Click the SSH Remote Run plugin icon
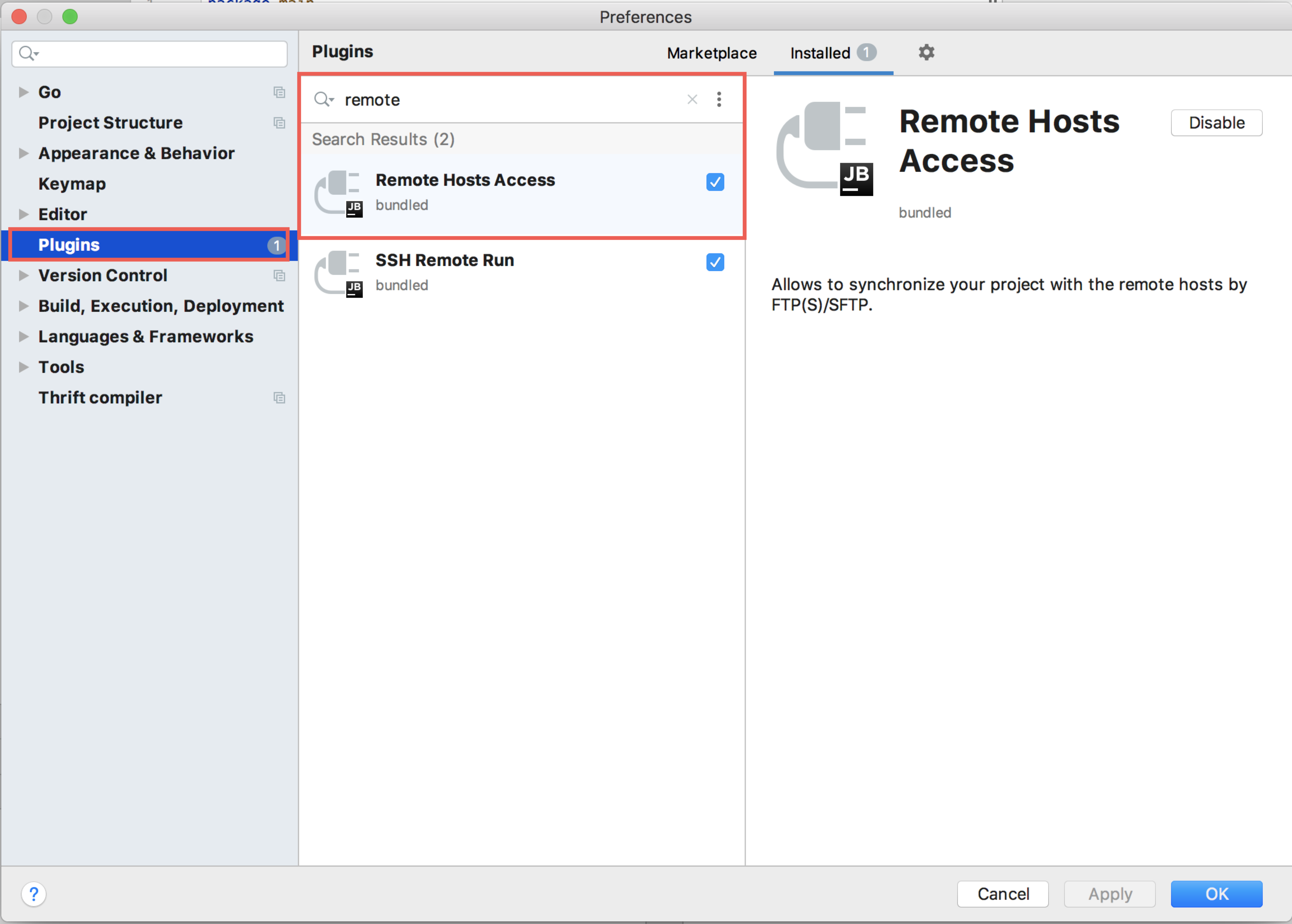1292x924 pixels. coord(339,273)
